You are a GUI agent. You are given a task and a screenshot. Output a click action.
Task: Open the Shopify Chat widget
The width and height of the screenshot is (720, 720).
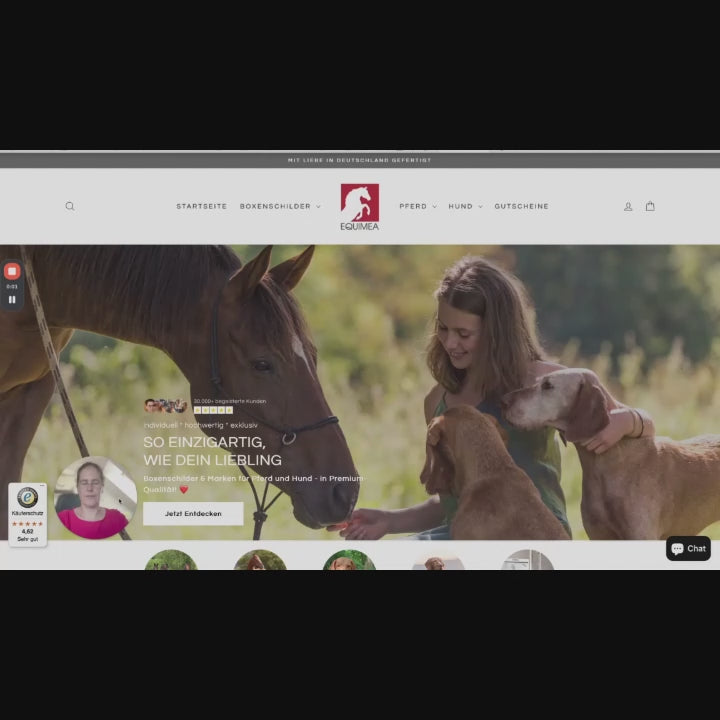click(x=688, y=548)
